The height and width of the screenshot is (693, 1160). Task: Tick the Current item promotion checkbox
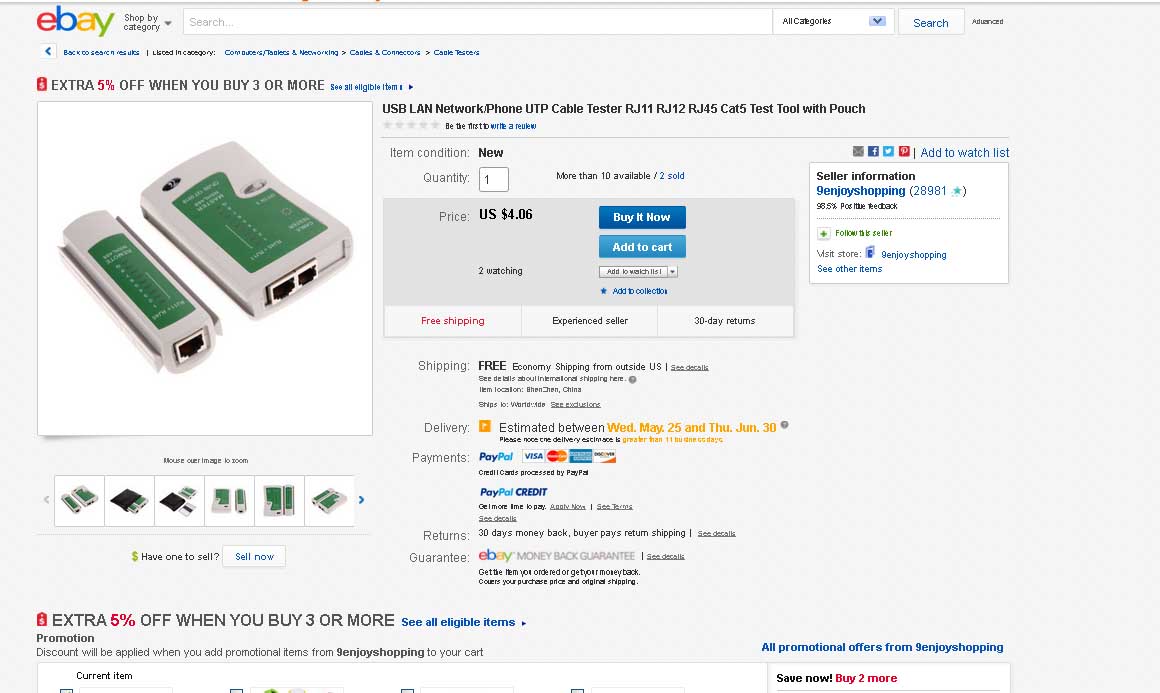click(x=67, y=690)
